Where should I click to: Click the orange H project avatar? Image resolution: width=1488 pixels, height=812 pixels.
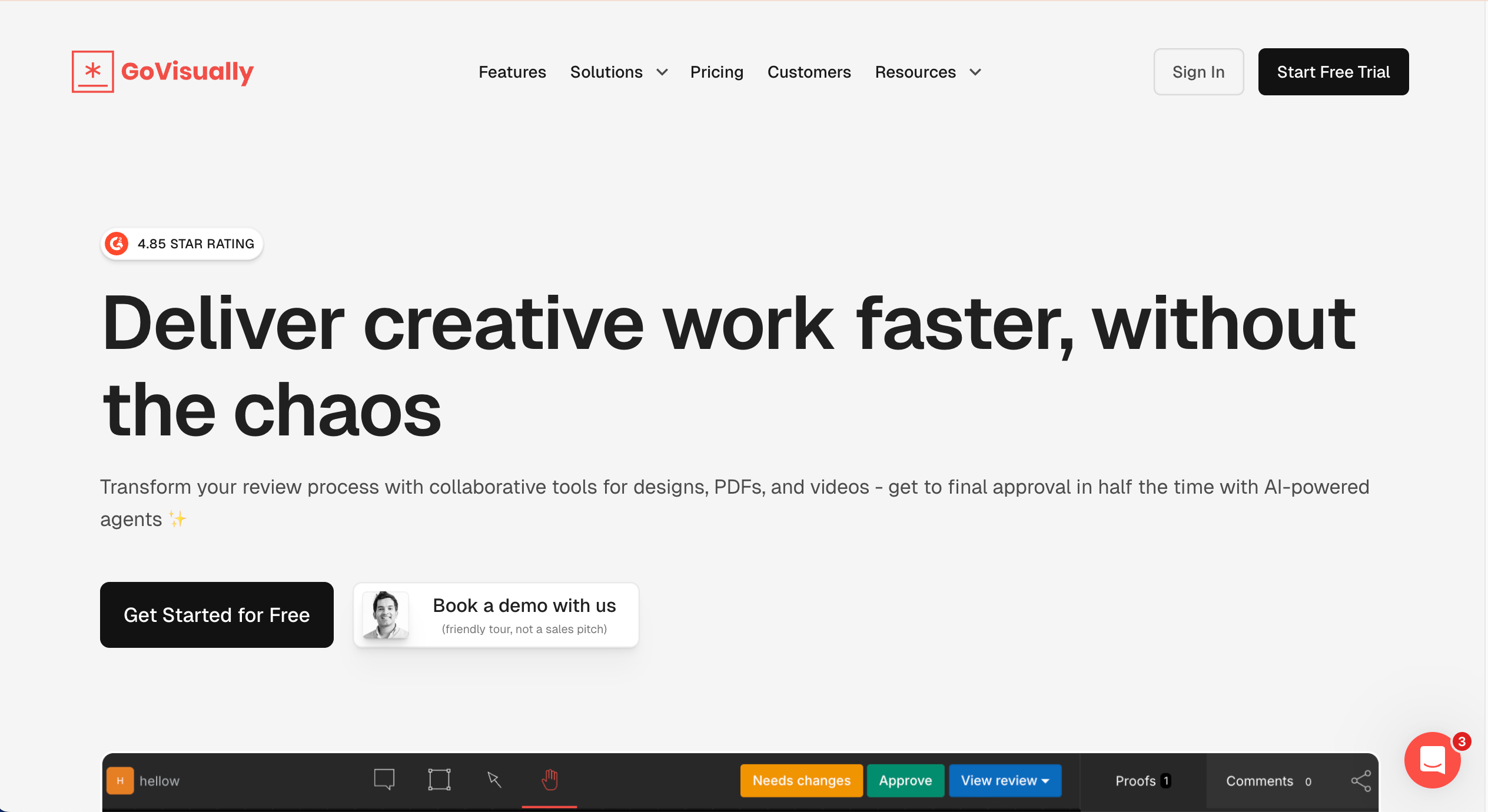pos(120,781)
